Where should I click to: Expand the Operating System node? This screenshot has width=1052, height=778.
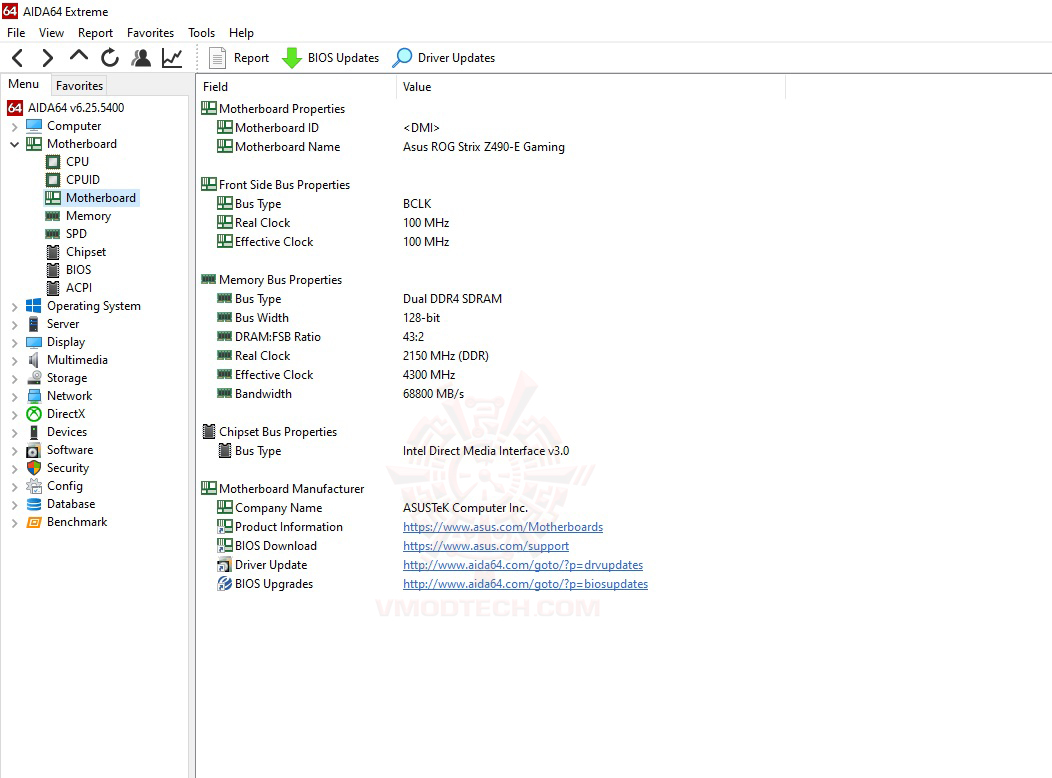point(14,307)
